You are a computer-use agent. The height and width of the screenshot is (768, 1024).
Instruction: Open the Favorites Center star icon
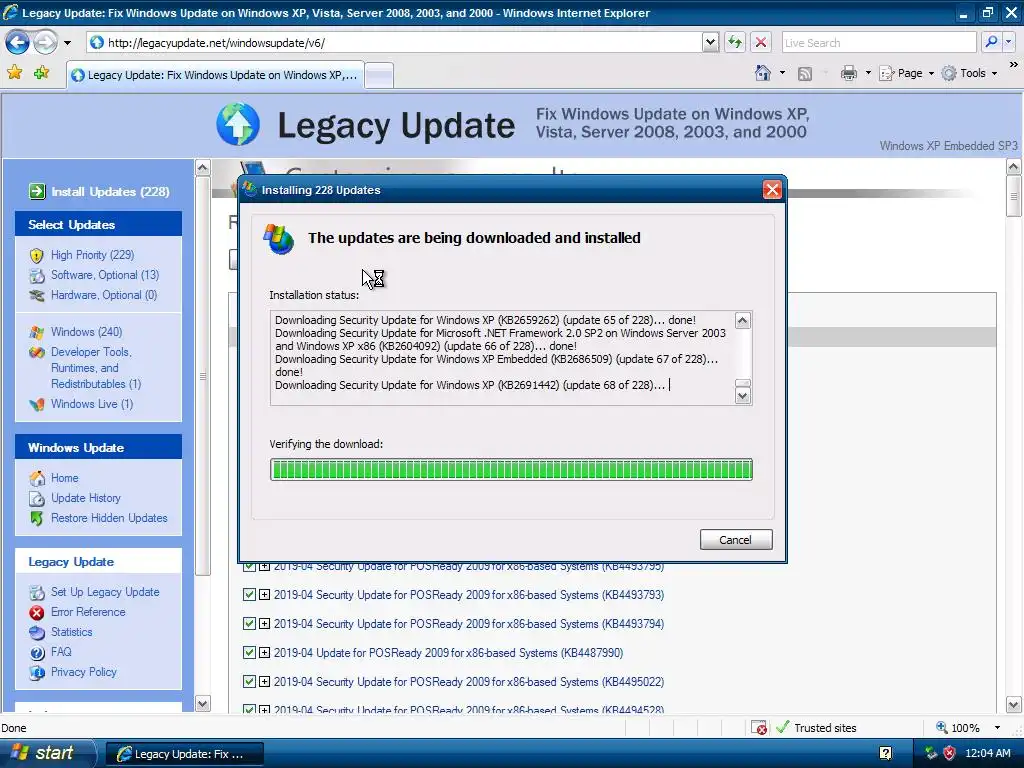[x=14, y=73]
